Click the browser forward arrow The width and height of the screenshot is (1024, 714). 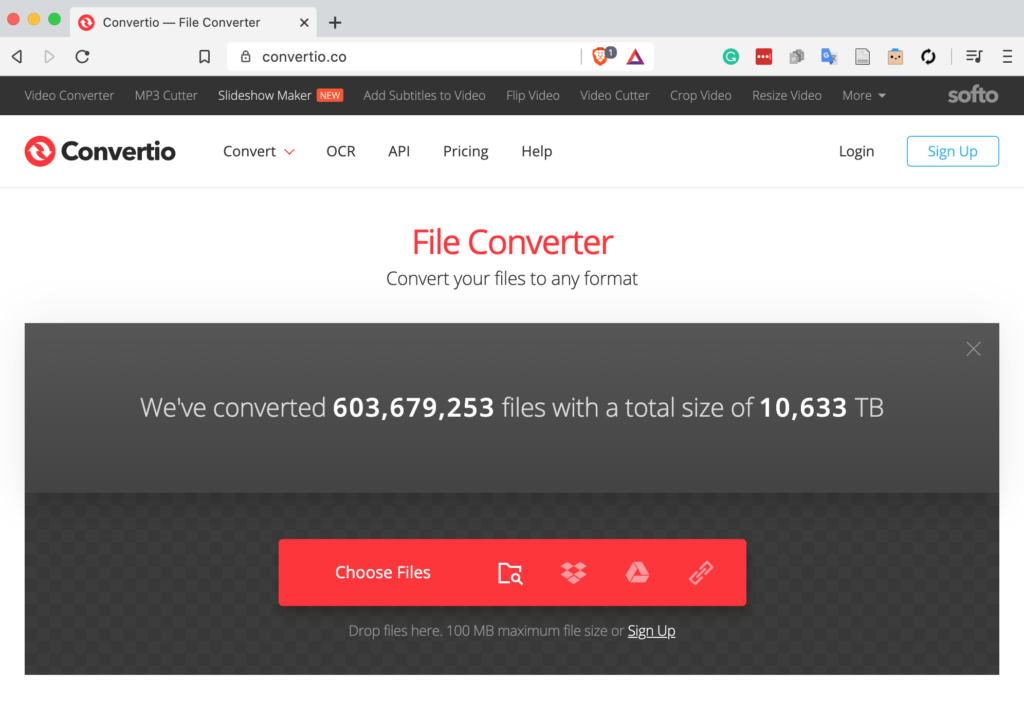pos(49,57)
